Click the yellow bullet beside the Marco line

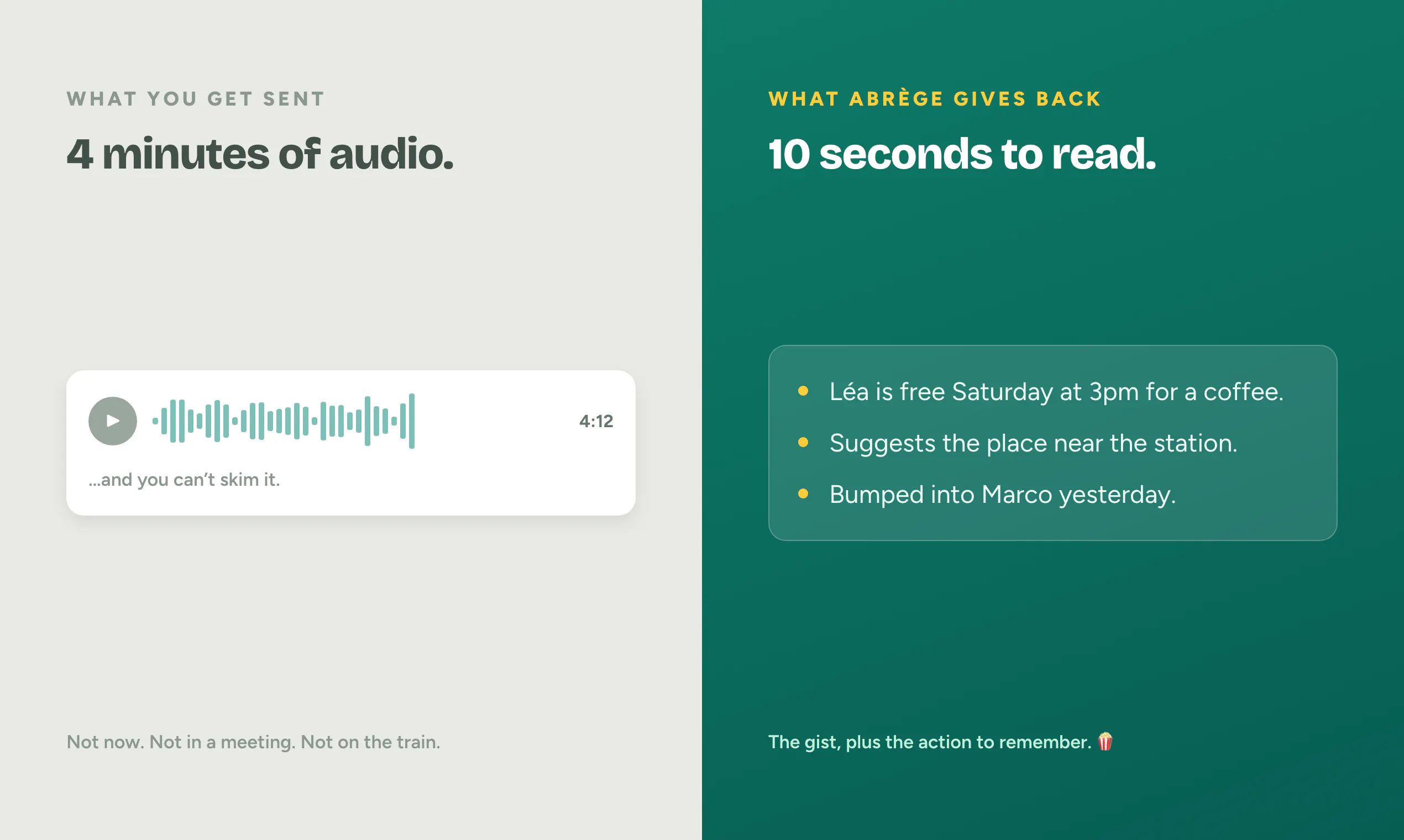point(803,494)
